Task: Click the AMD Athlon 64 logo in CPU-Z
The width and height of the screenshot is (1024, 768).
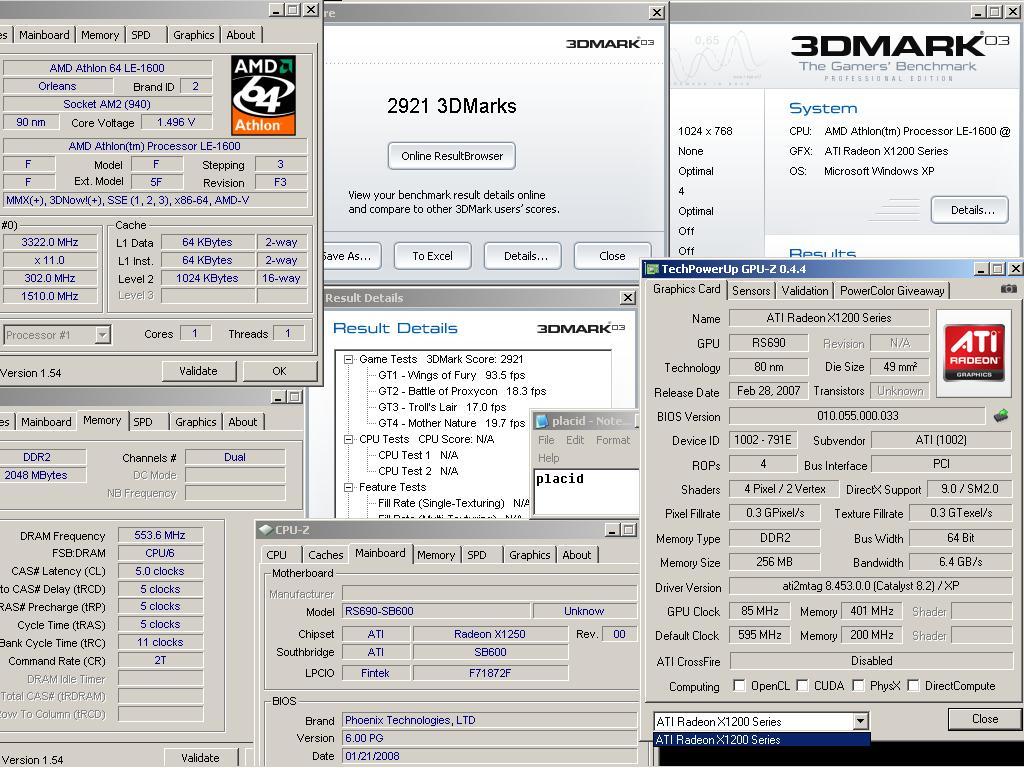Action: [263, 95]
